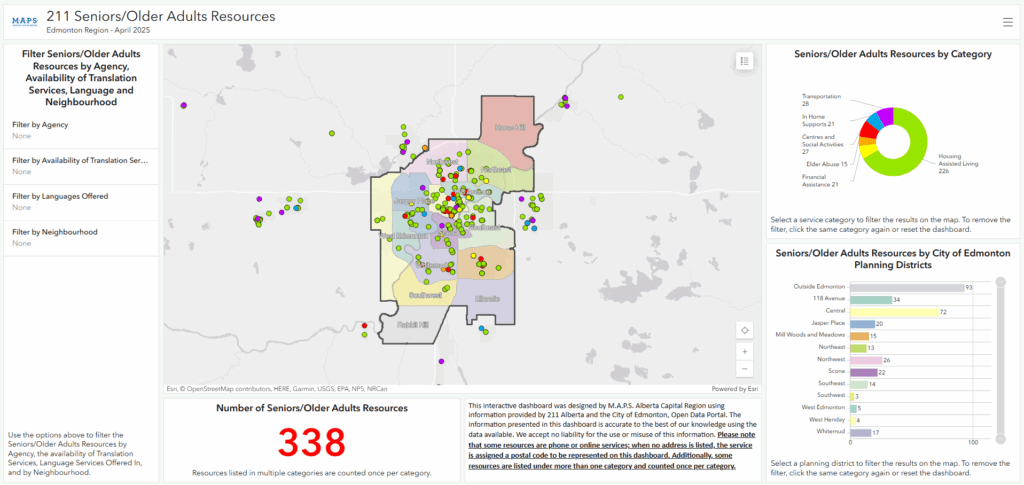Click the West Henday bar in the chart
This screenshot has width=1024, height=485.
click(x=852, y=420)
